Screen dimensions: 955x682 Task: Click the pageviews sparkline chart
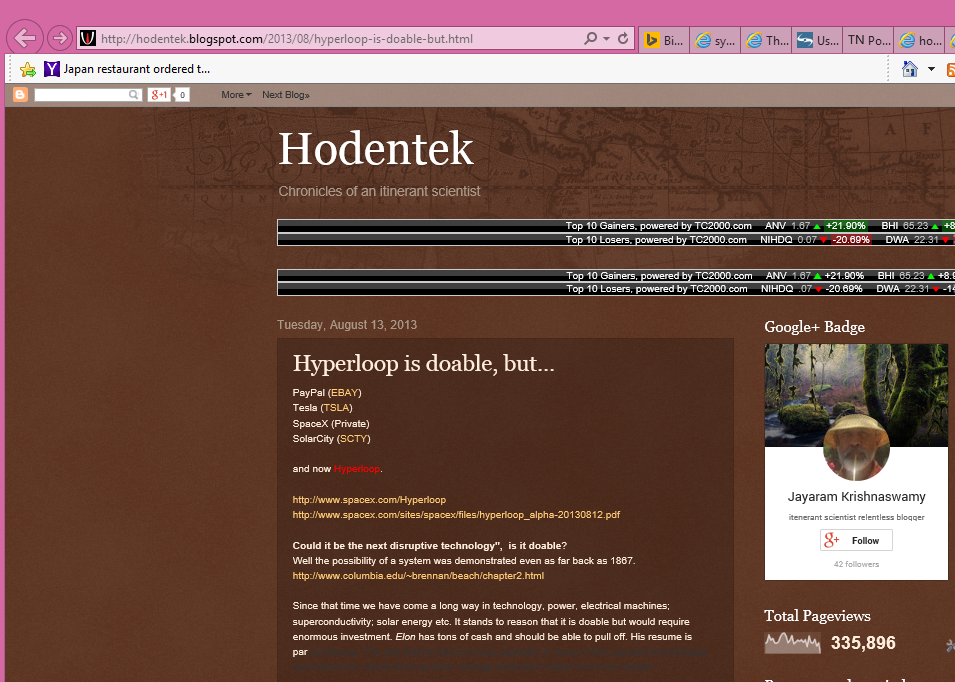pos(792,642)
